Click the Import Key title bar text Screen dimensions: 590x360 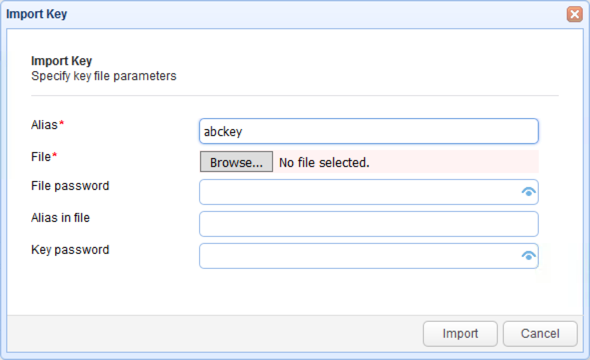coord(36,14)
